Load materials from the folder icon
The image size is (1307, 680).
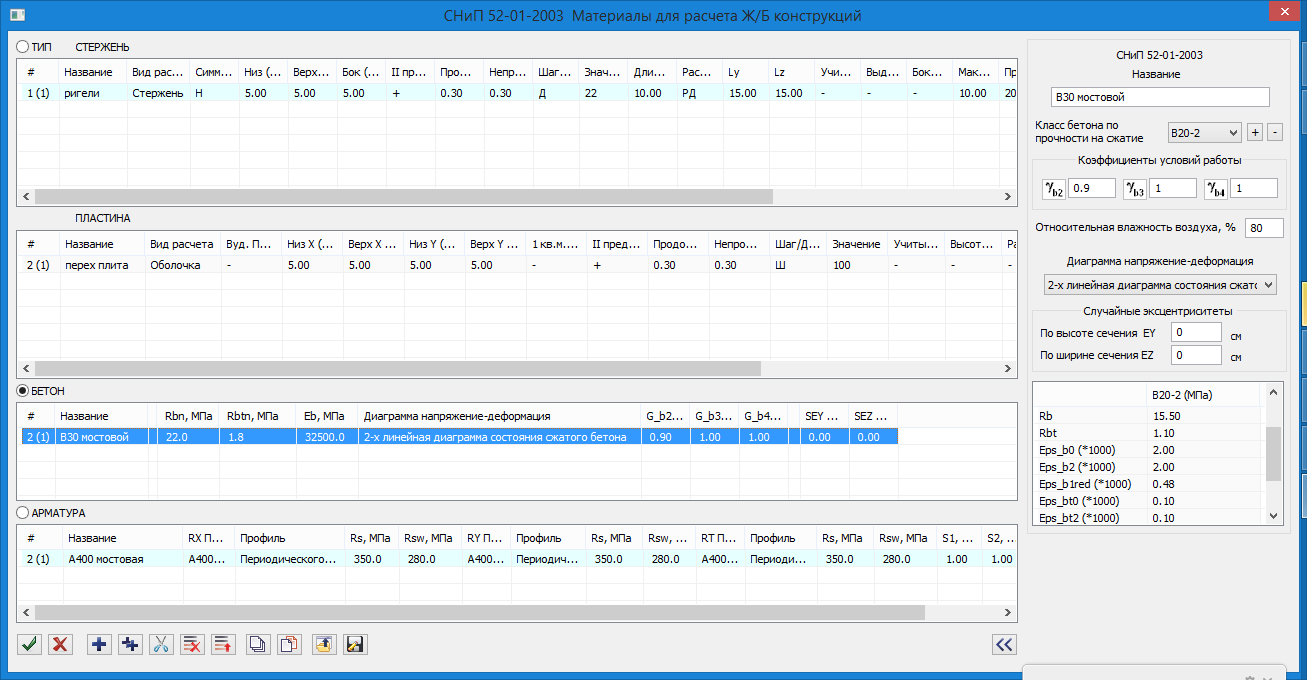click(x=323, y=644)
